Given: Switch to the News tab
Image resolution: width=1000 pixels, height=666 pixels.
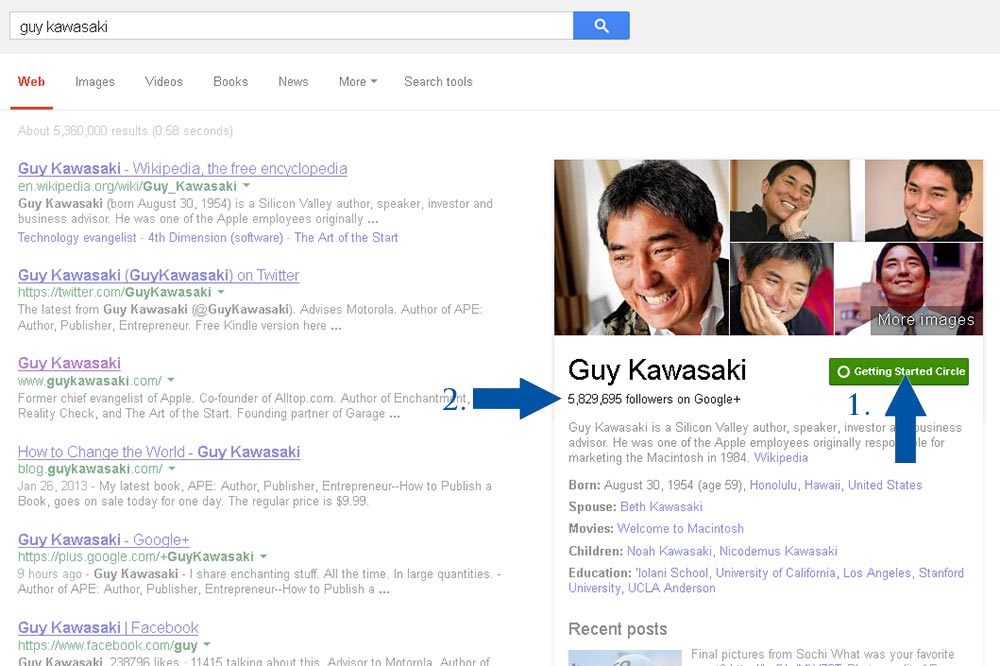Looking at the screenshot, I should pyautogui.click(x=292, y=82).
